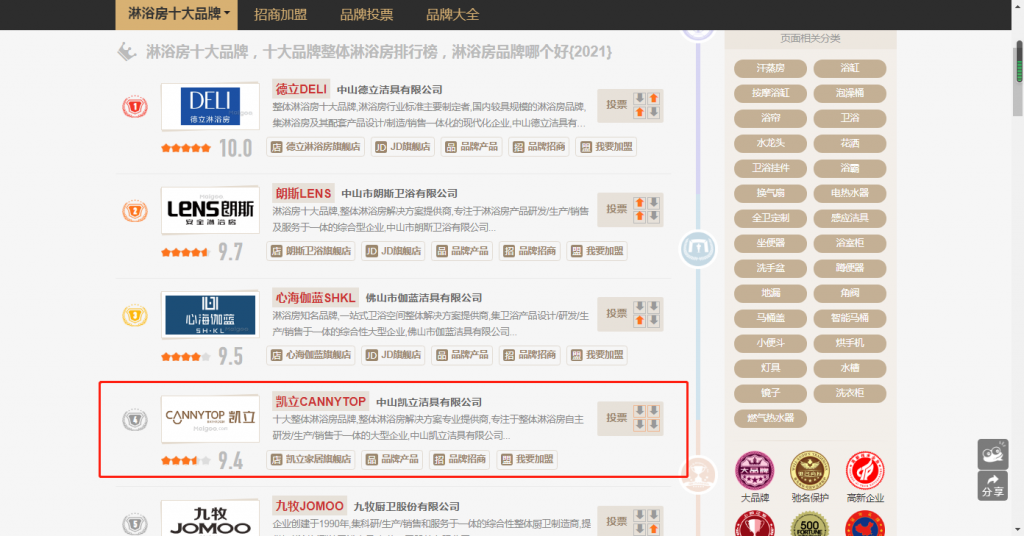Screen dimensions: 1024x536
Task: Click the round M icon on timeline
Action: click(697, 248)
